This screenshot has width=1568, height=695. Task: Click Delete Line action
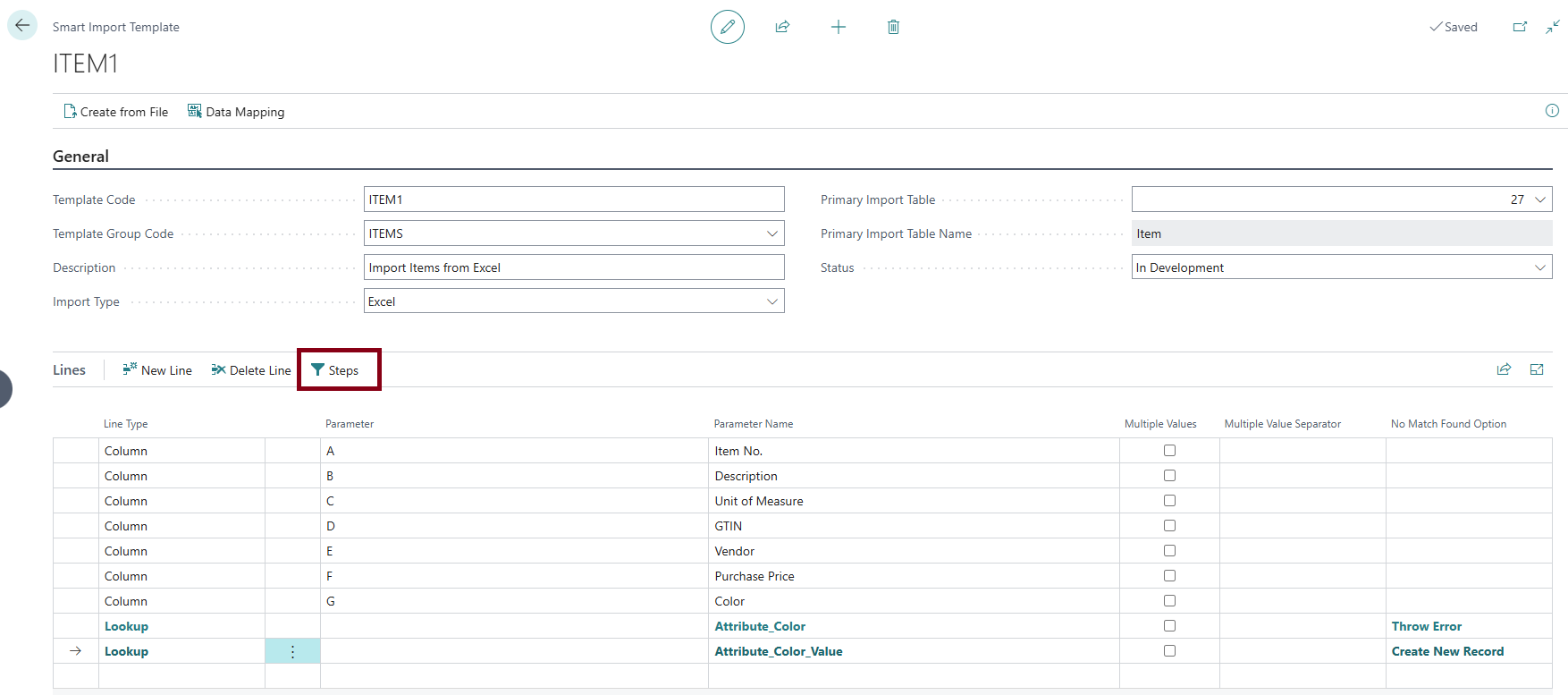click(x=251, y=370)
